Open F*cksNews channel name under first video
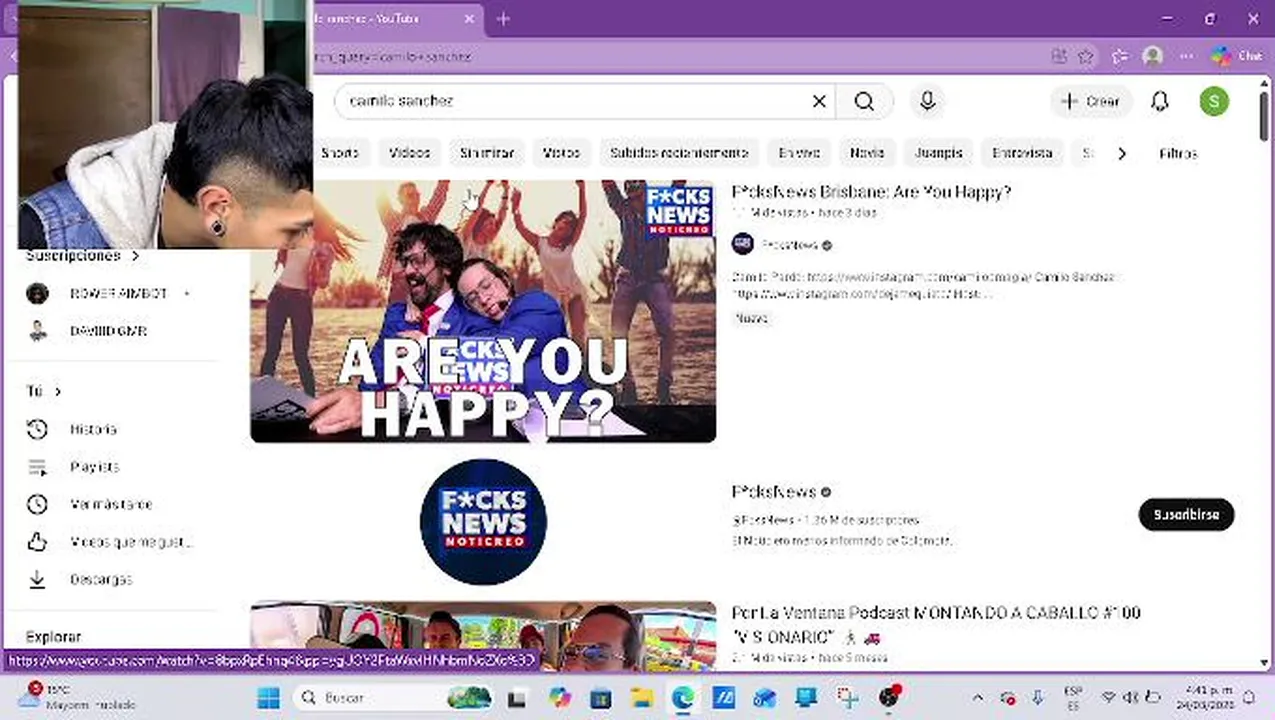Image resolution: width=1275 pixels, height=720 pixels. 790,244
